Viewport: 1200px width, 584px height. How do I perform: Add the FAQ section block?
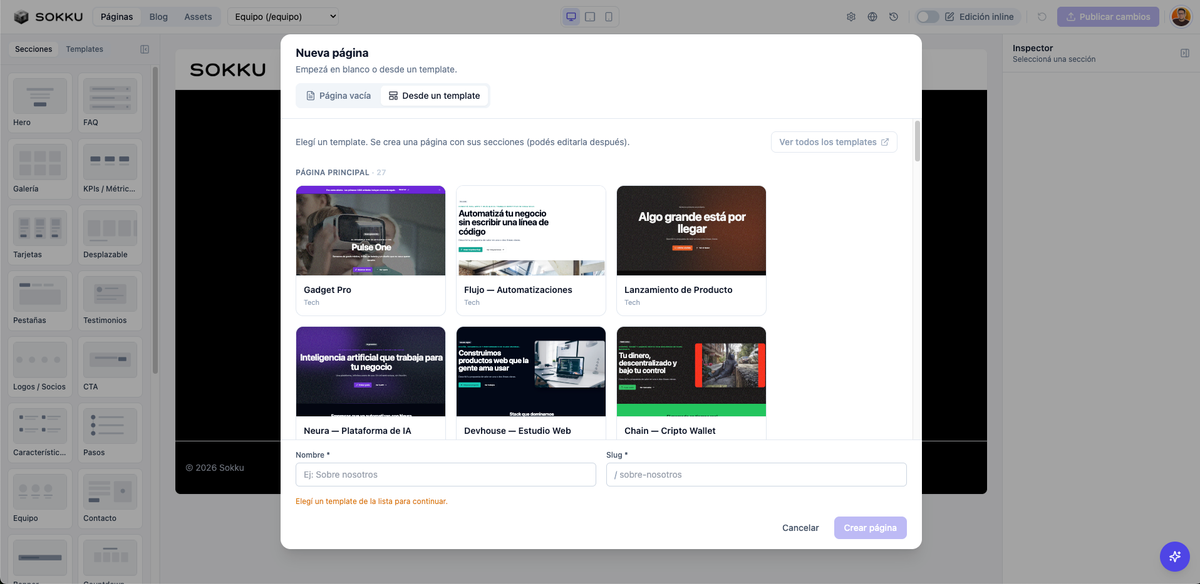point(110,102)
